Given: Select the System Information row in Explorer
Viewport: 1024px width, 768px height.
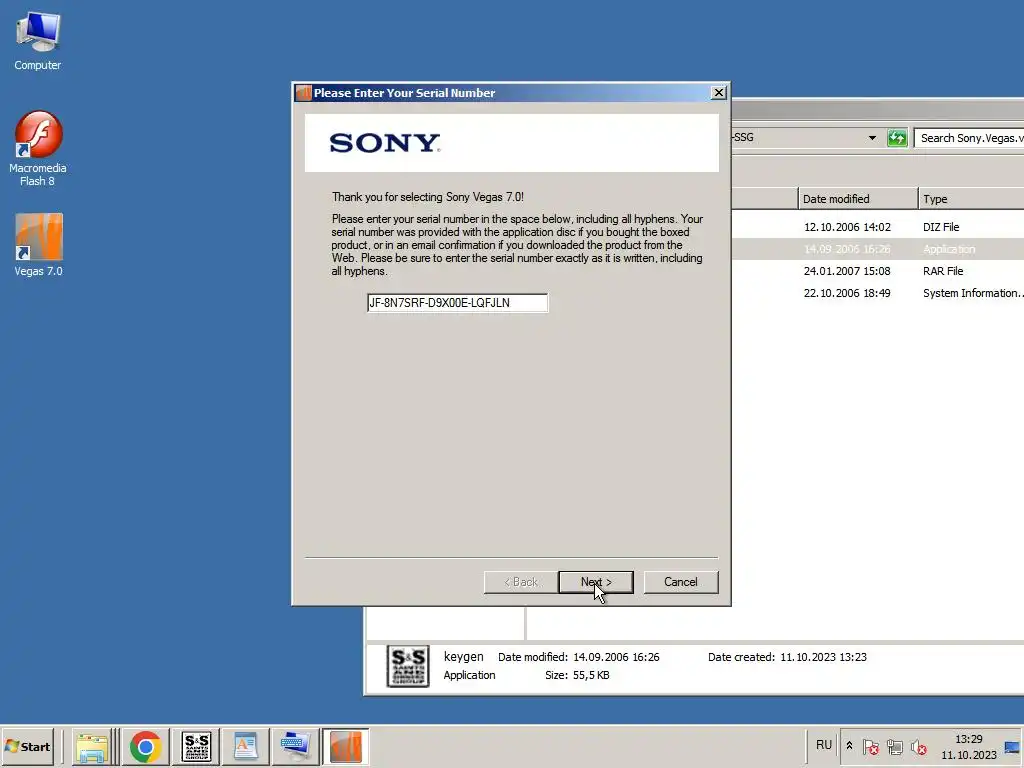Looking at the screenshot, I should tap(877, 293).
